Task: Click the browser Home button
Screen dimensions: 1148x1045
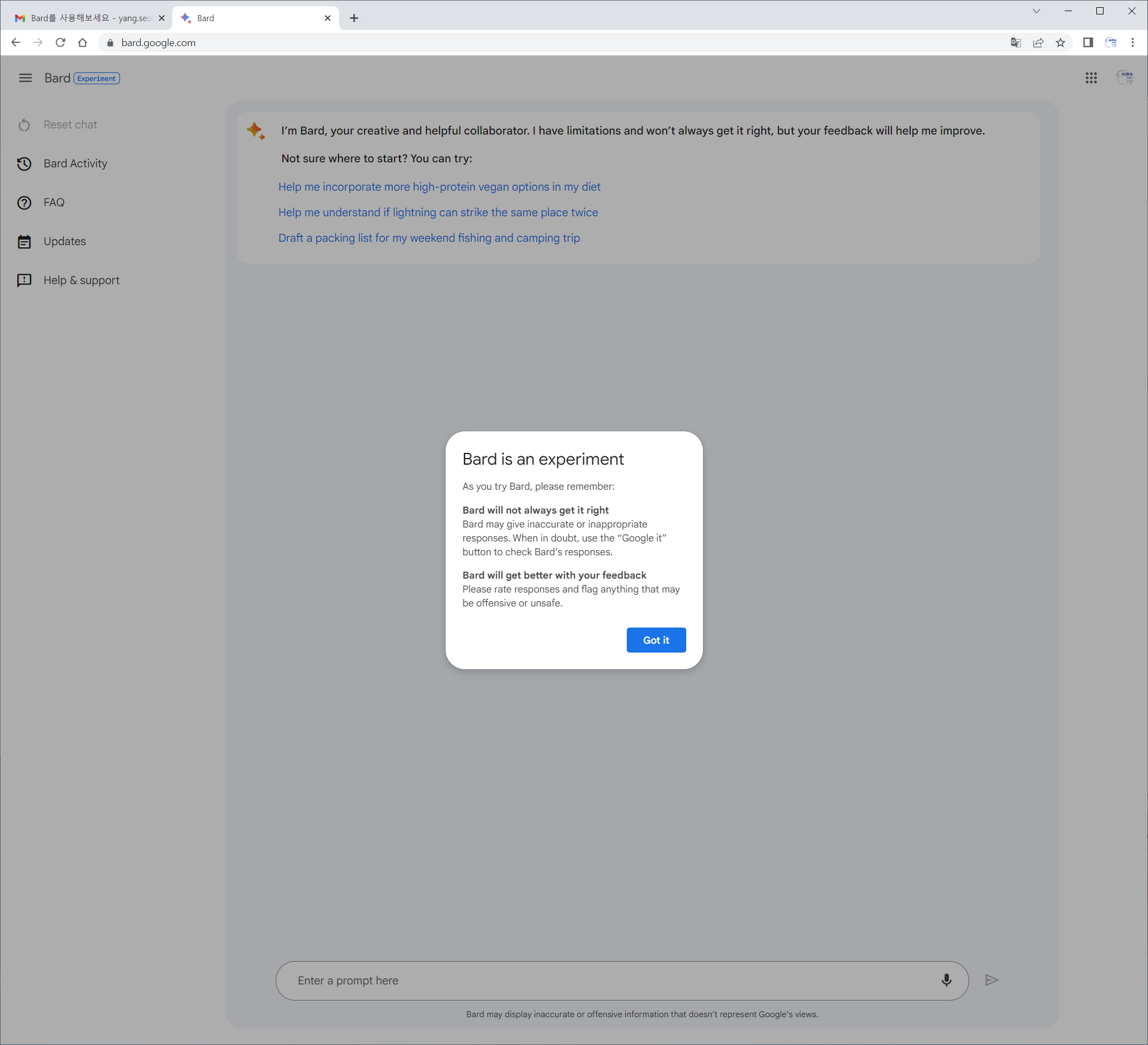Action: click(x=83, y=42)
